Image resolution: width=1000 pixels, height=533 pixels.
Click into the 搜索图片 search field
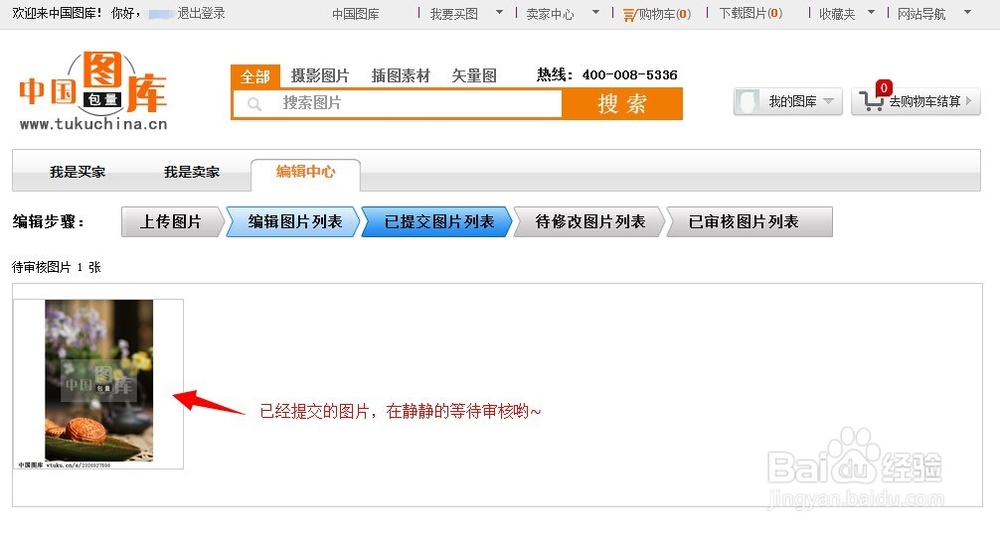(x=398, y=103)
